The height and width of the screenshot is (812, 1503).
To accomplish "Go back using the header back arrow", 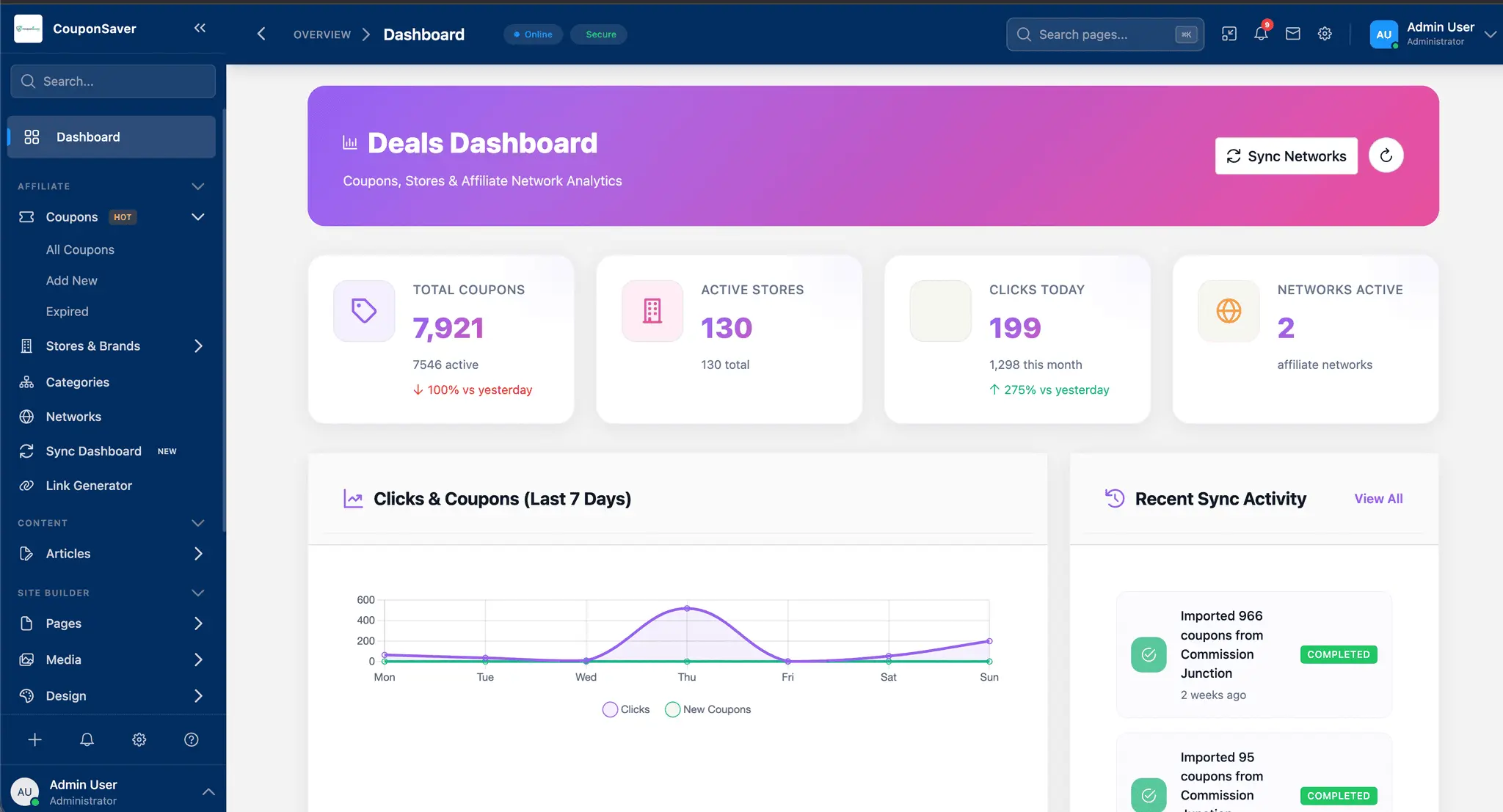I will pos(261,34).
